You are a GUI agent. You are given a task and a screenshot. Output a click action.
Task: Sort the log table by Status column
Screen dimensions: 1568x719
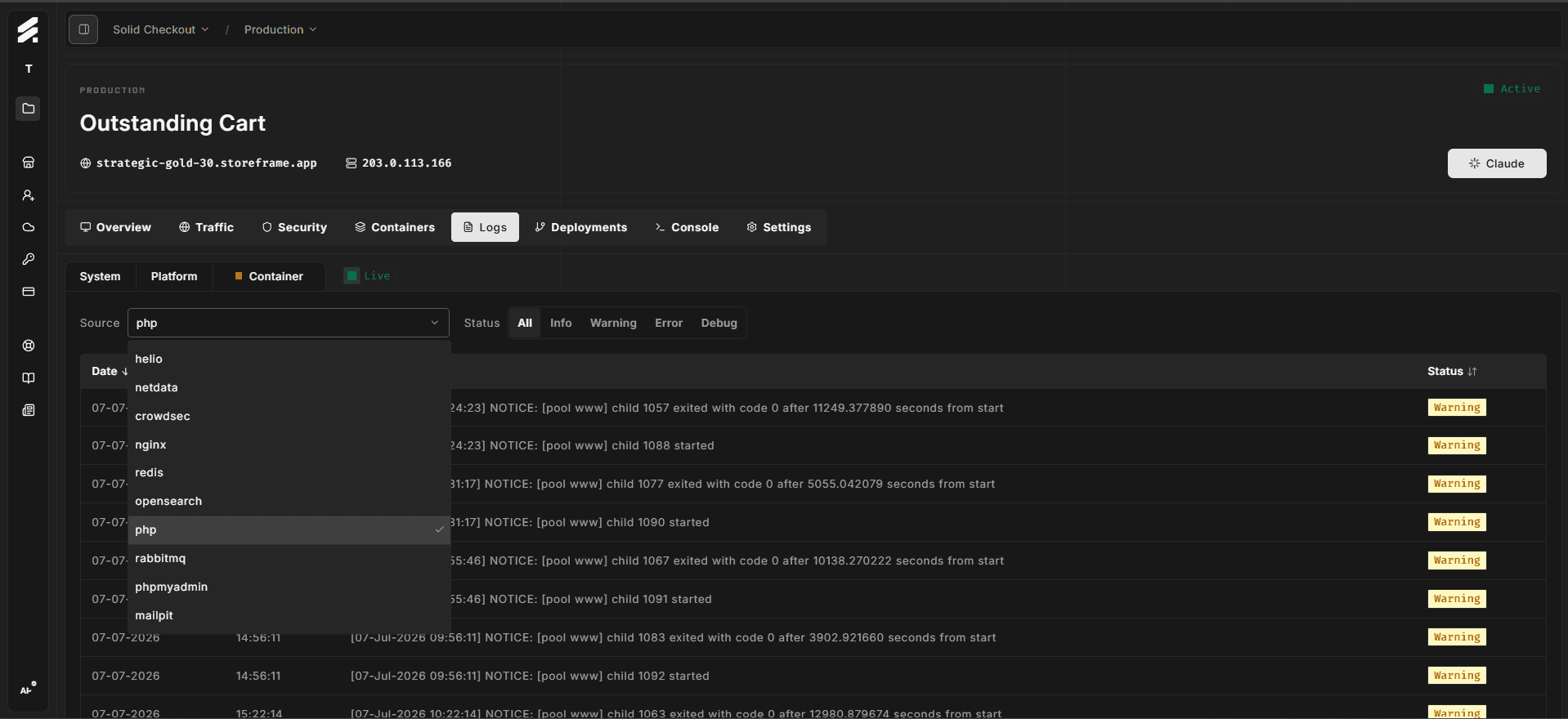(1452, 371)
